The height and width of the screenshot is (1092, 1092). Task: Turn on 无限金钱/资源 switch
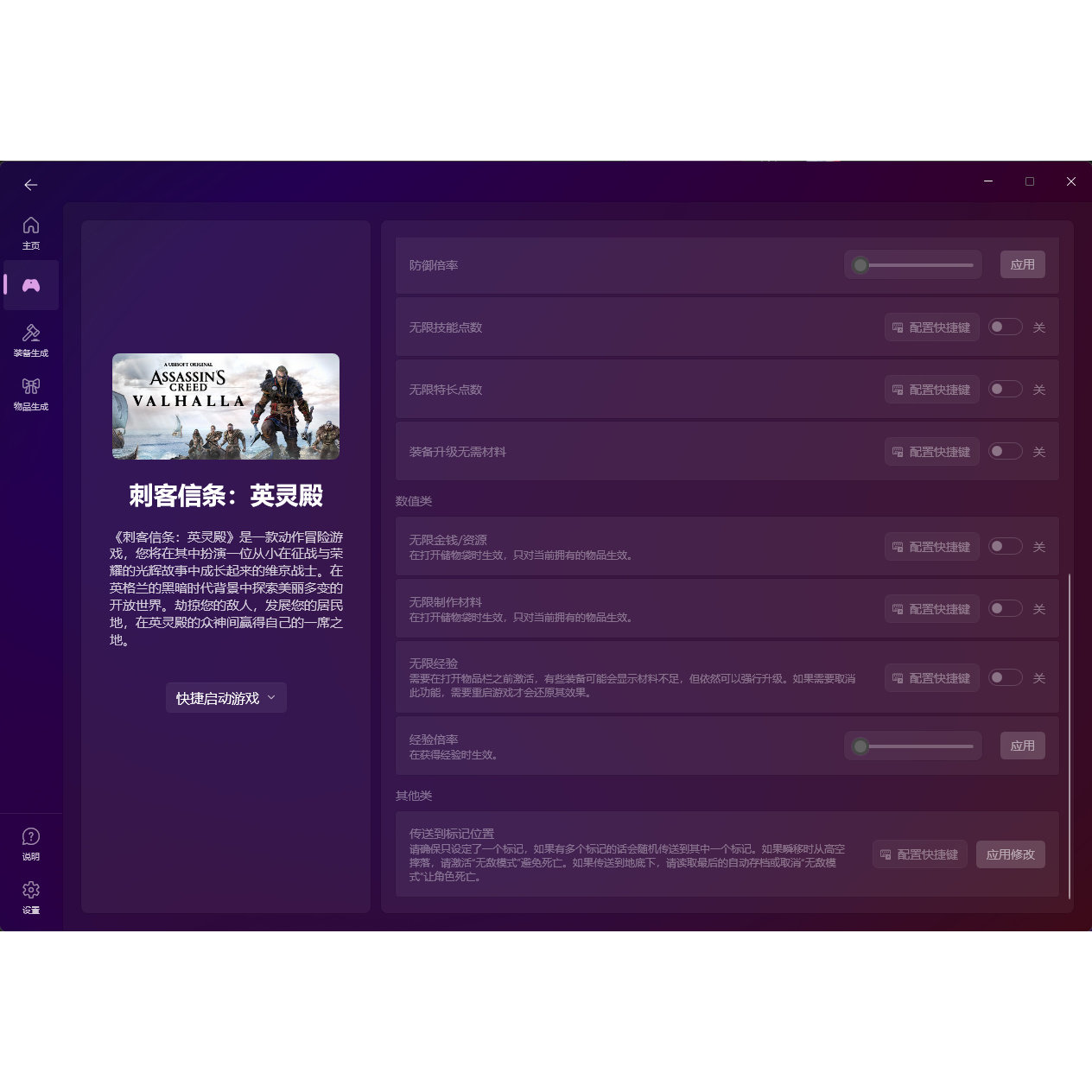click(1006, 547)
